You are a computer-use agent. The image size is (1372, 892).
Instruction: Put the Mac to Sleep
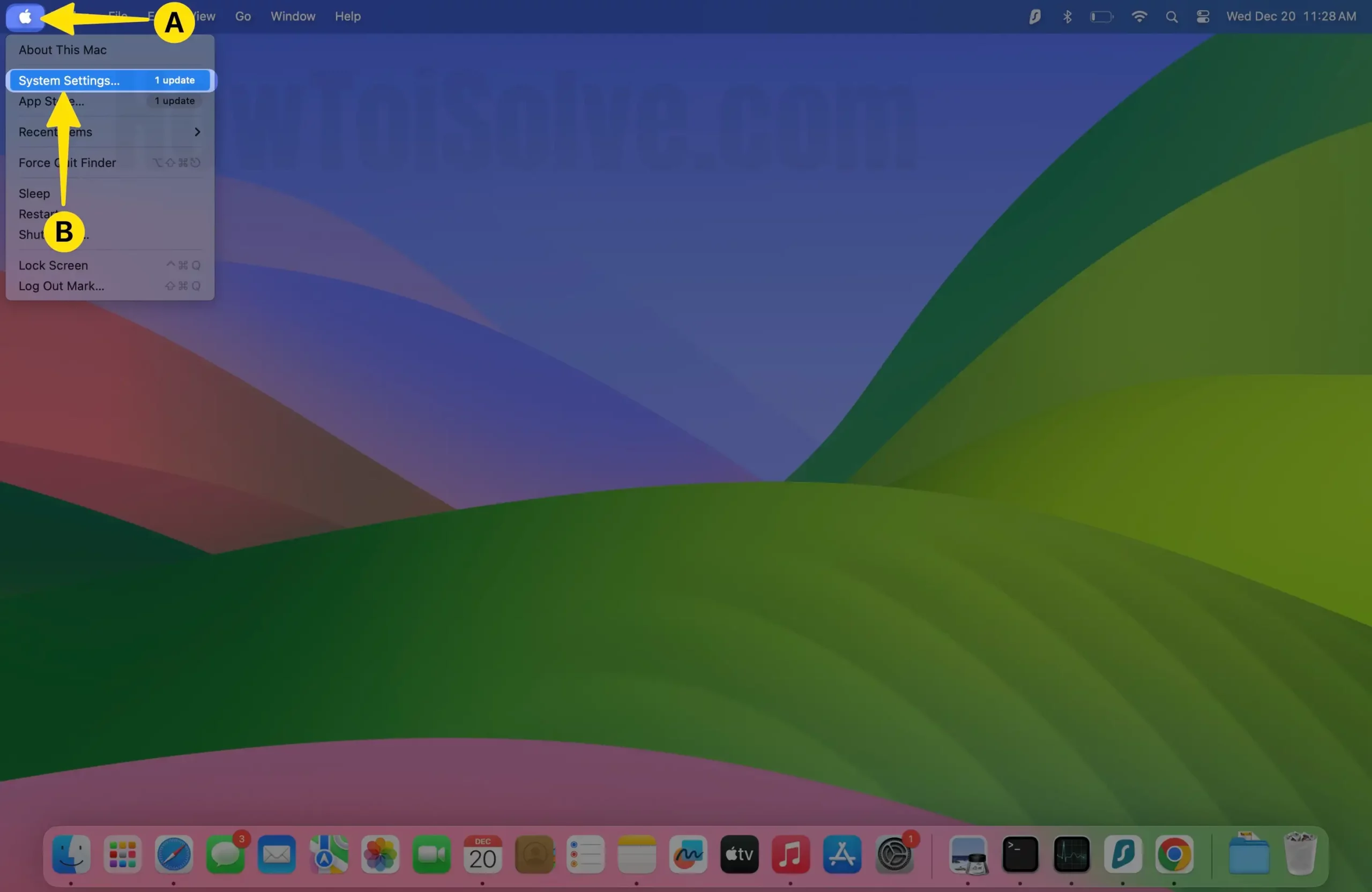[109, 193]
